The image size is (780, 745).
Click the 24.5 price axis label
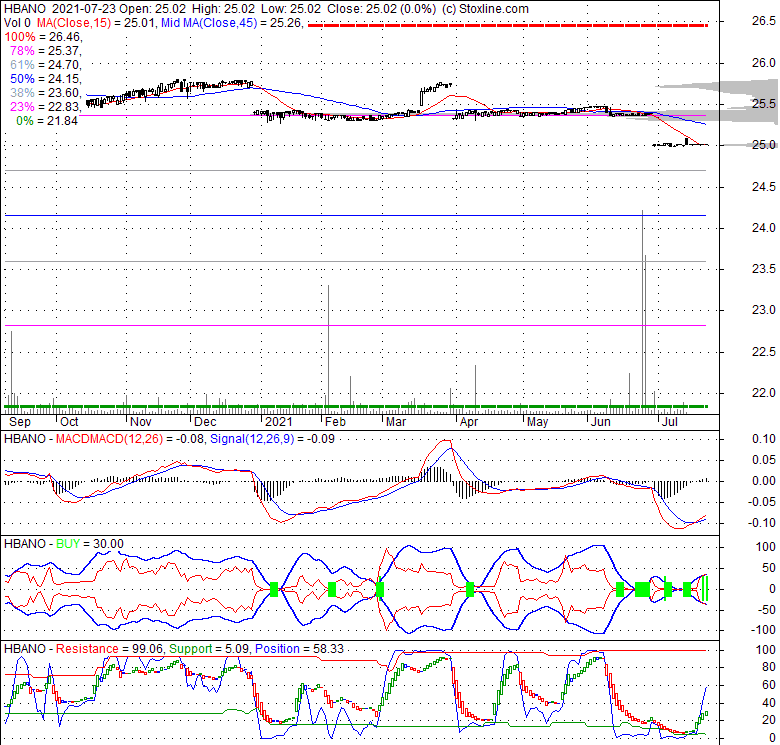click(x=764, y=187)
